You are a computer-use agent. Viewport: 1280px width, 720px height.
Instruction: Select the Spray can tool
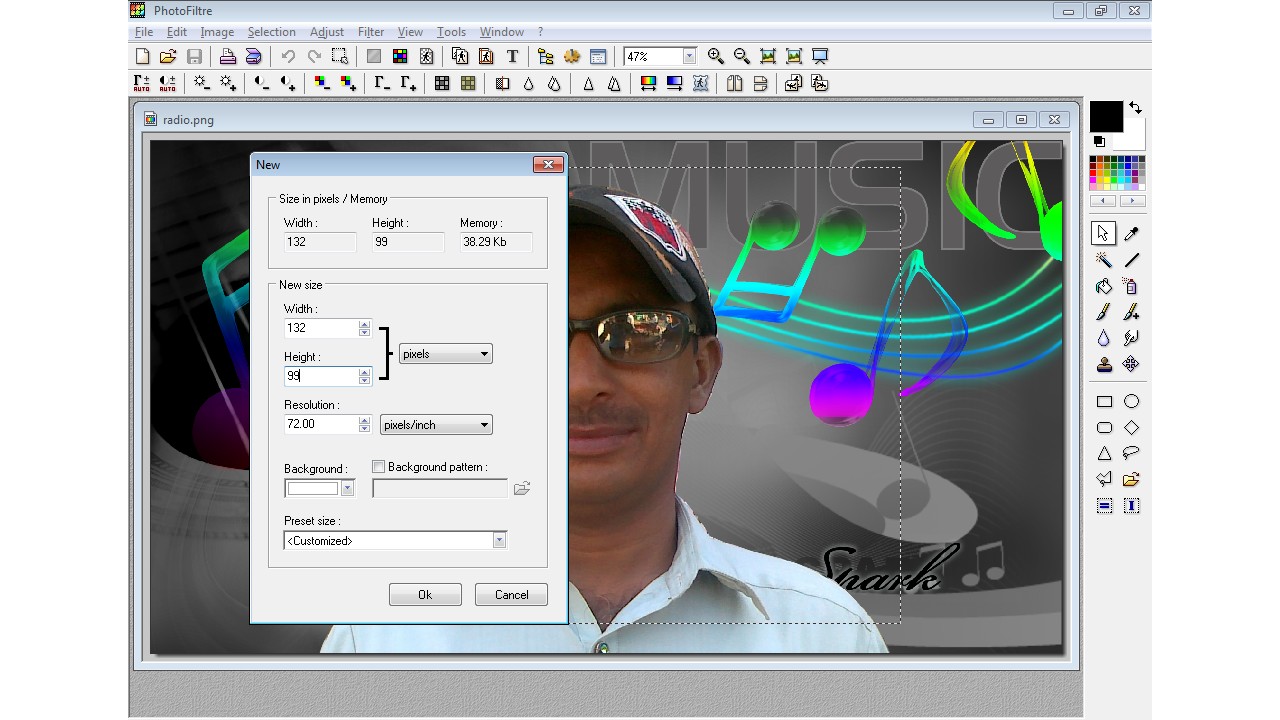[1131, 286]
